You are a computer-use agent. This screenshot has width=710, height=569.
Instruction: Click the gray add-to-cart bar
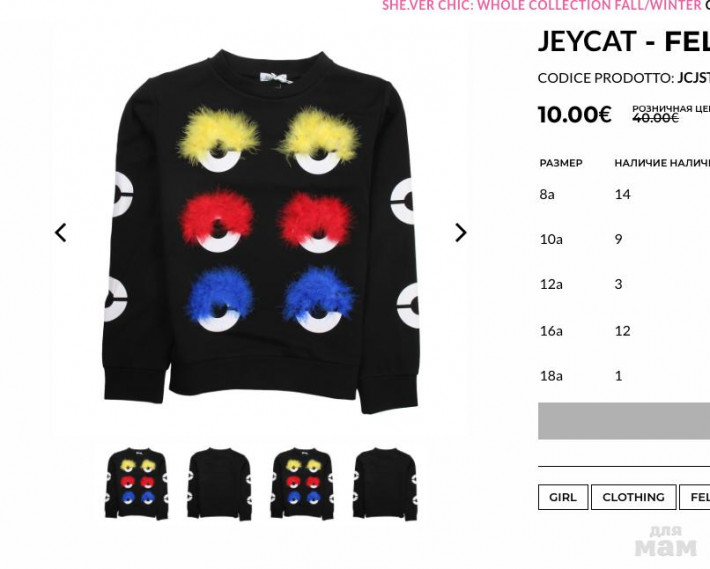click(624, 421)
